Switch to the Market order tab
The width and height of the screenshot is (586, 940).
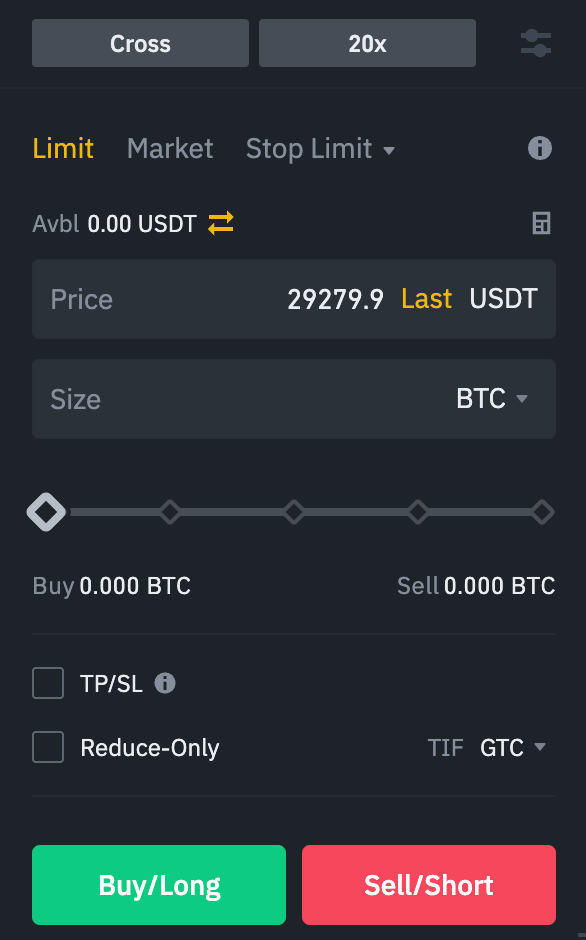[170, 148]
